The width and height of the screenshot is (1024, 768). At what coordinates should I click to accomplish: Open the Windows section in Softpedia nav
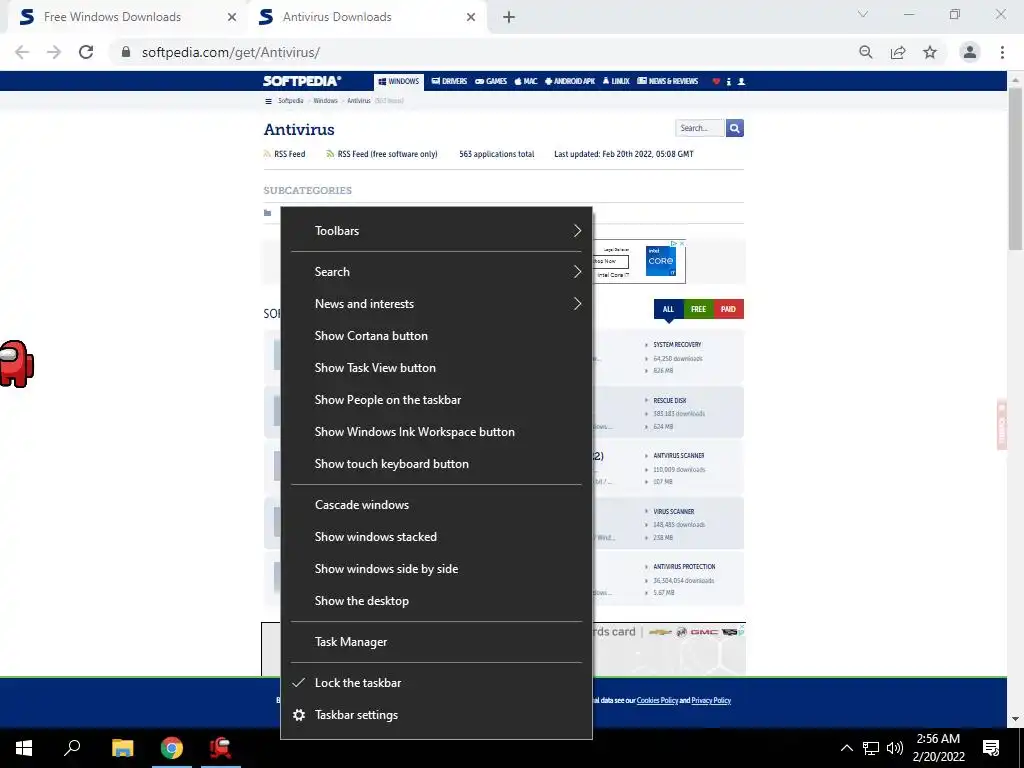[x=399, y=81]
